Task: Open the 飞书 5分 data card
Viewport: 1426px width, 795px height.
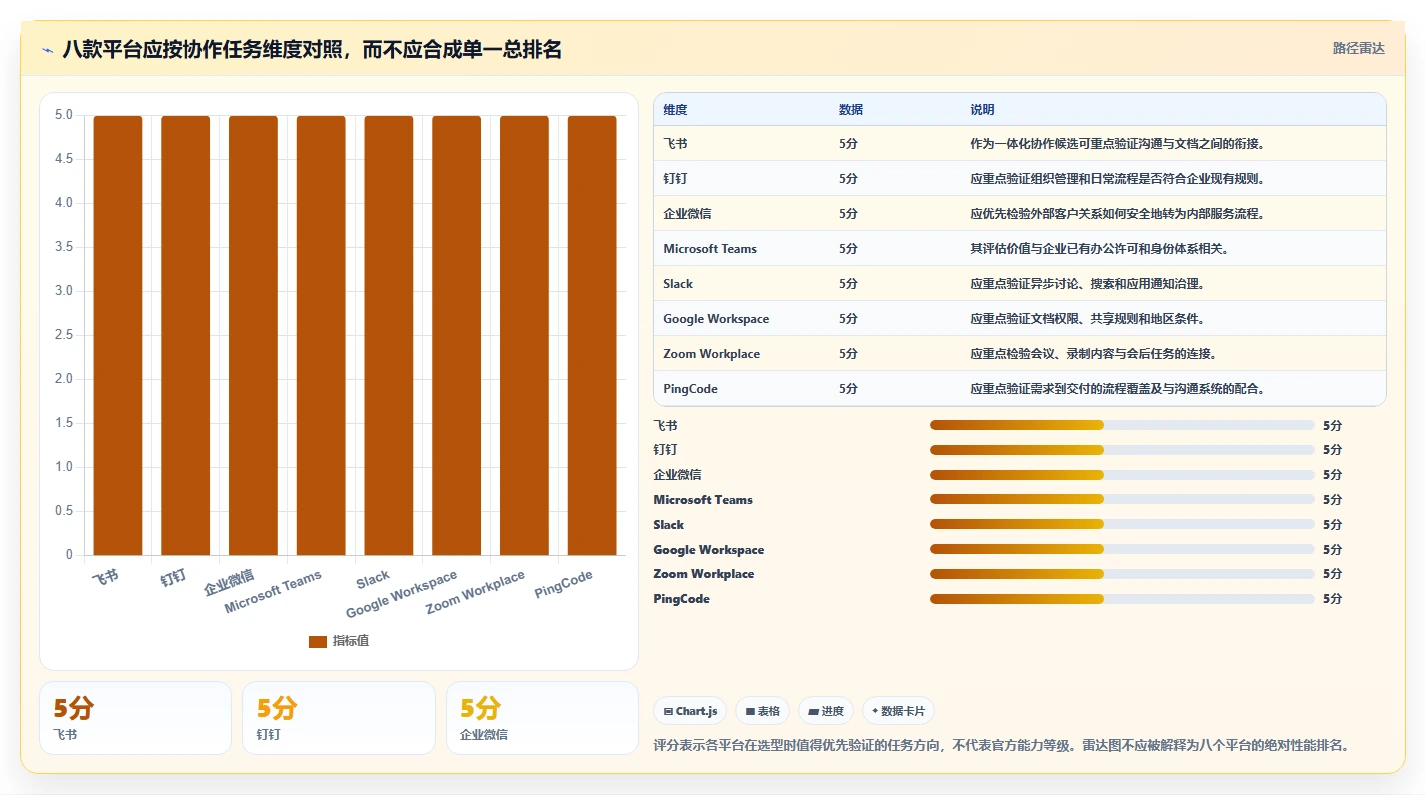Action: 135,718
